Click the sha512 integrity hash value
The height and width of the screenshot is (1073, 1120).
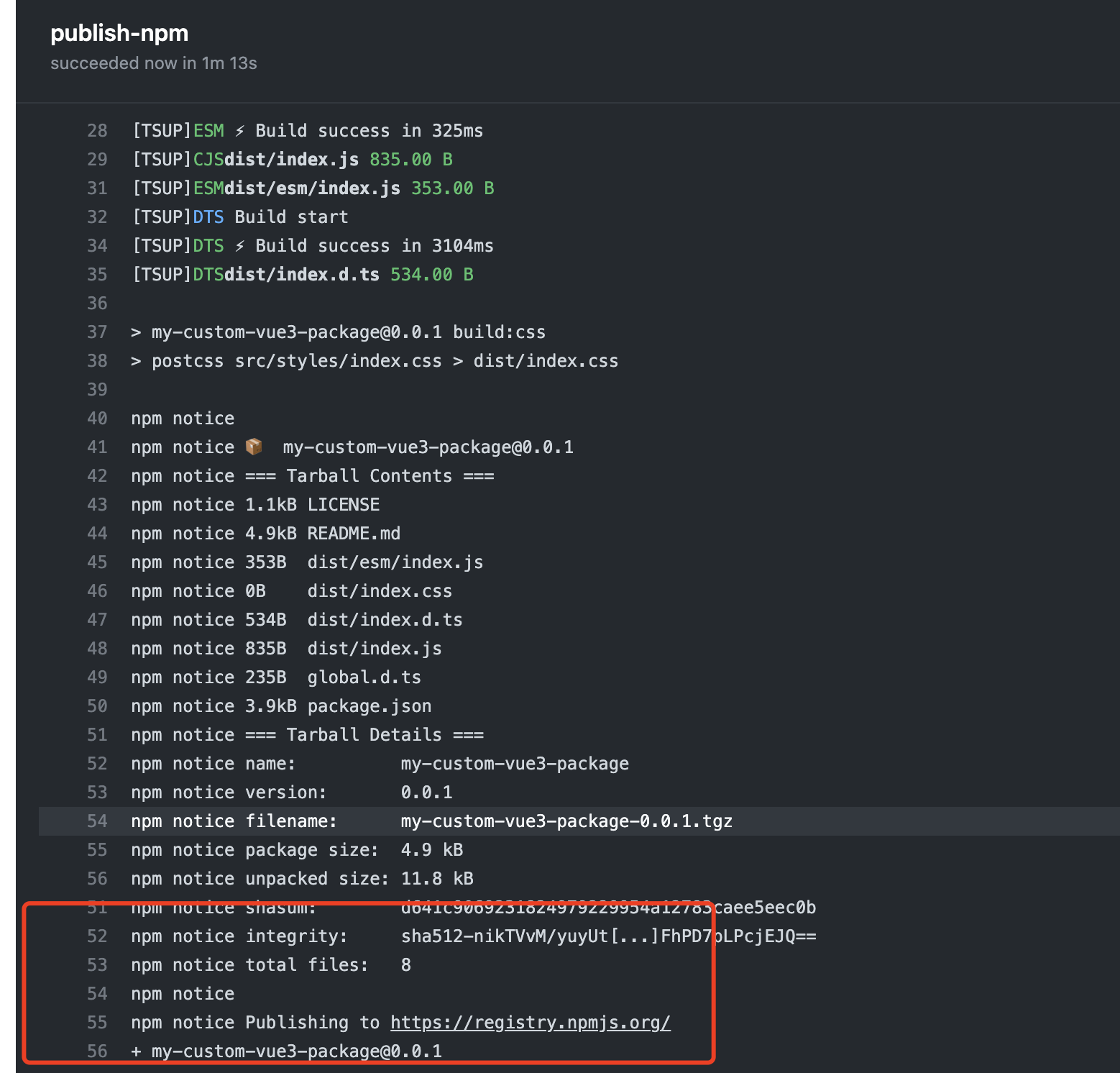coord(609,936)
